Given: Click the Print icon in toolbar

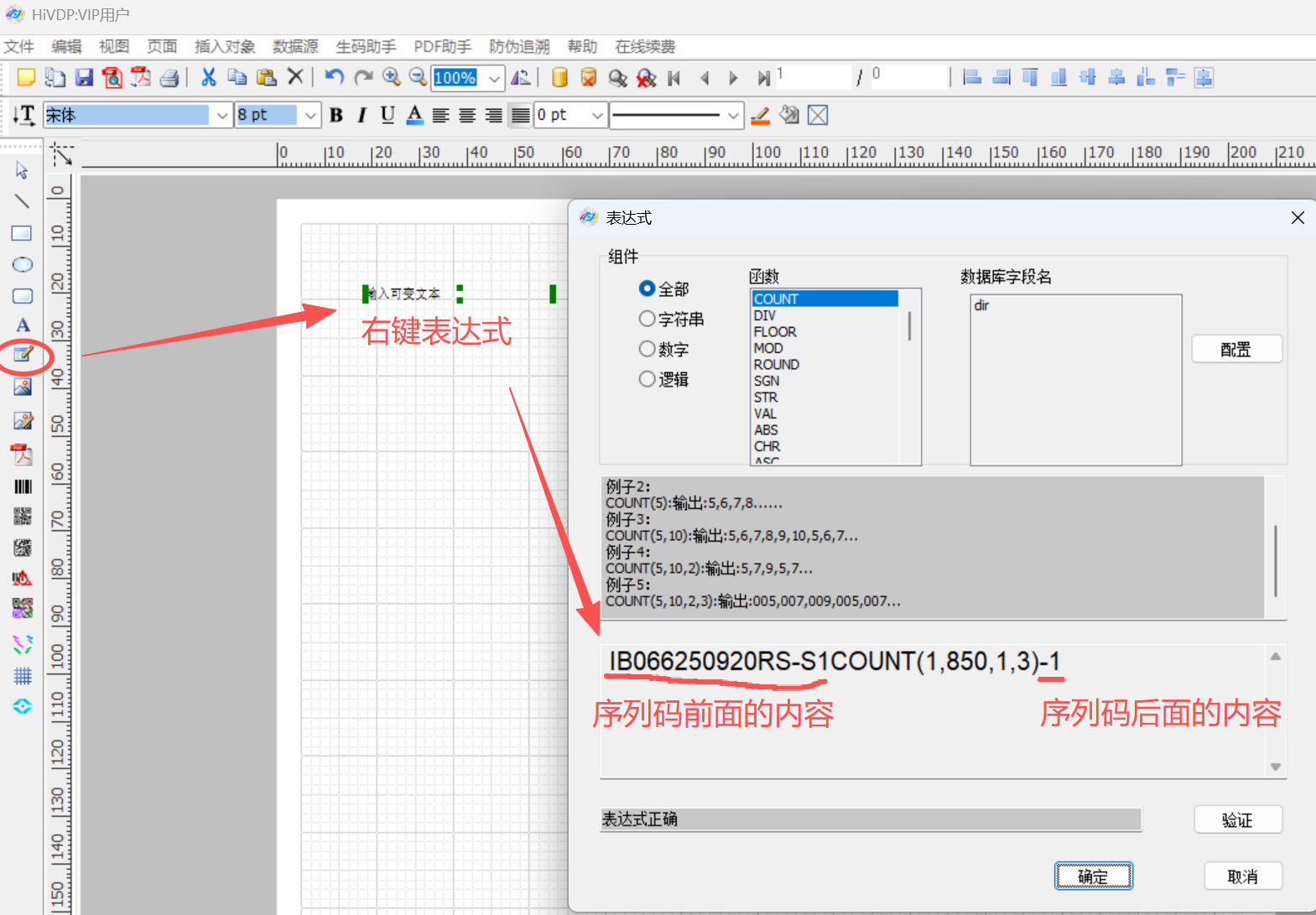Looking at the screenshot, I should (169, 78).
